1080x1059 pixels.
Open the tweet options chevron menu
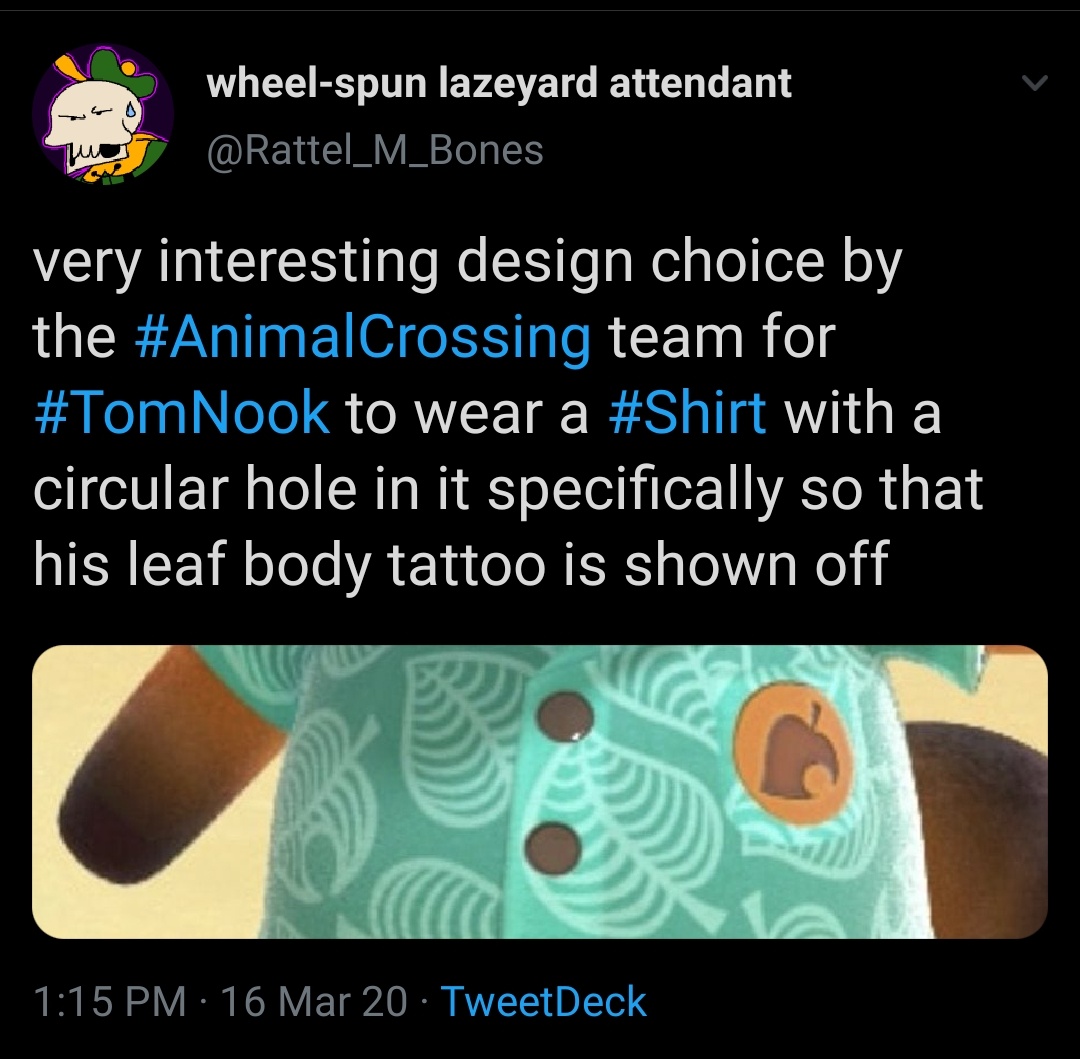[1035, 83]
